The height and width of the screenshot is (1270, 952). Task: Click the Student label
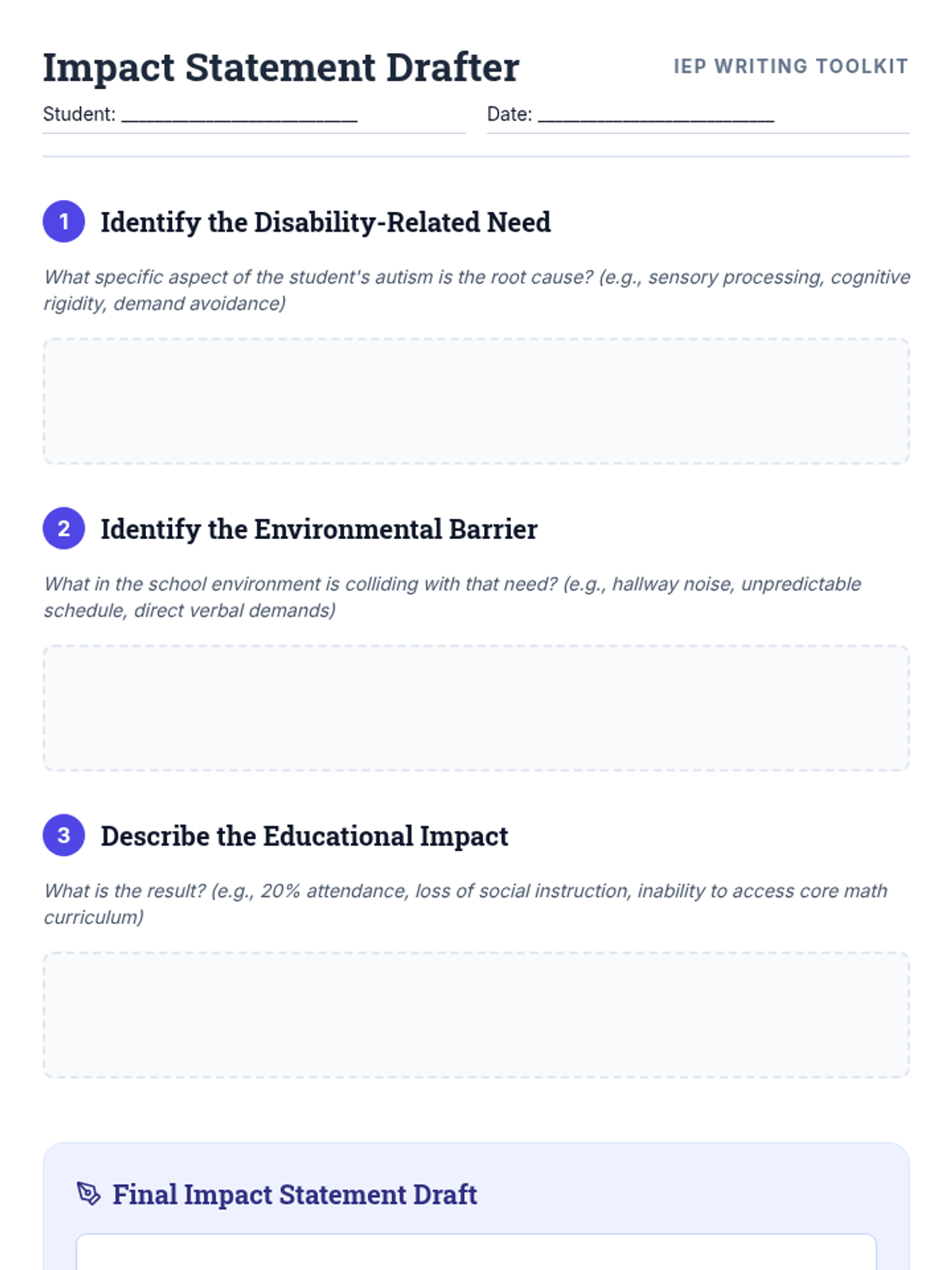click(x=79, y=114)
